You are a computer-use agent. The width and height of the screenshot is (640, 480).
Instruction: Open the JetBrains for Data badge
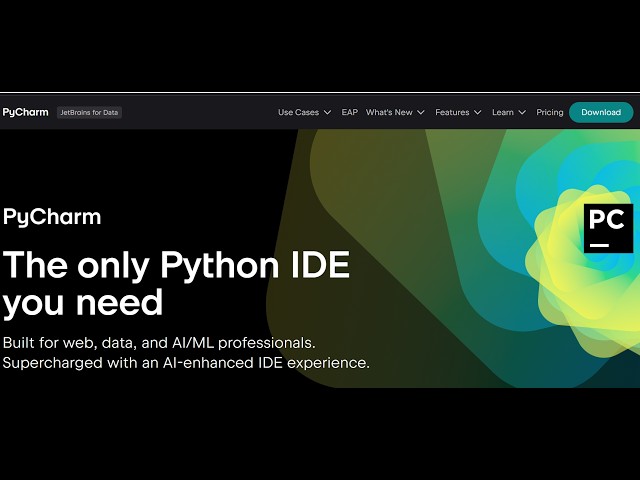[x=89, y=112]
